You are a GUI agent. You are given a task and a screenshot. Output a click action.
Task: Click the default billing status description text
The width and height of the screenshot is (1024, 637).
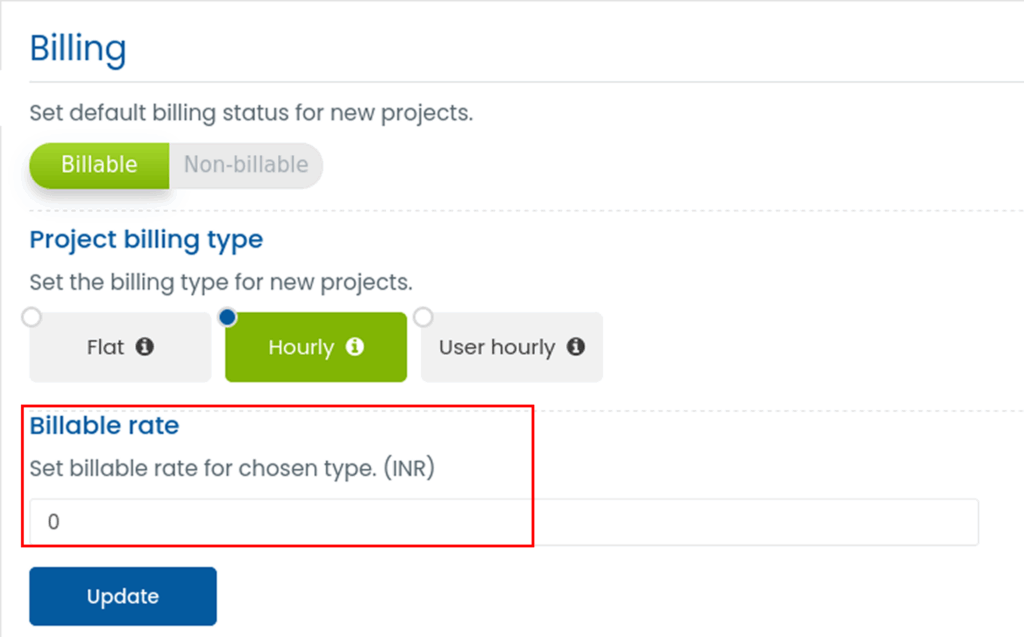click(251, 113)
